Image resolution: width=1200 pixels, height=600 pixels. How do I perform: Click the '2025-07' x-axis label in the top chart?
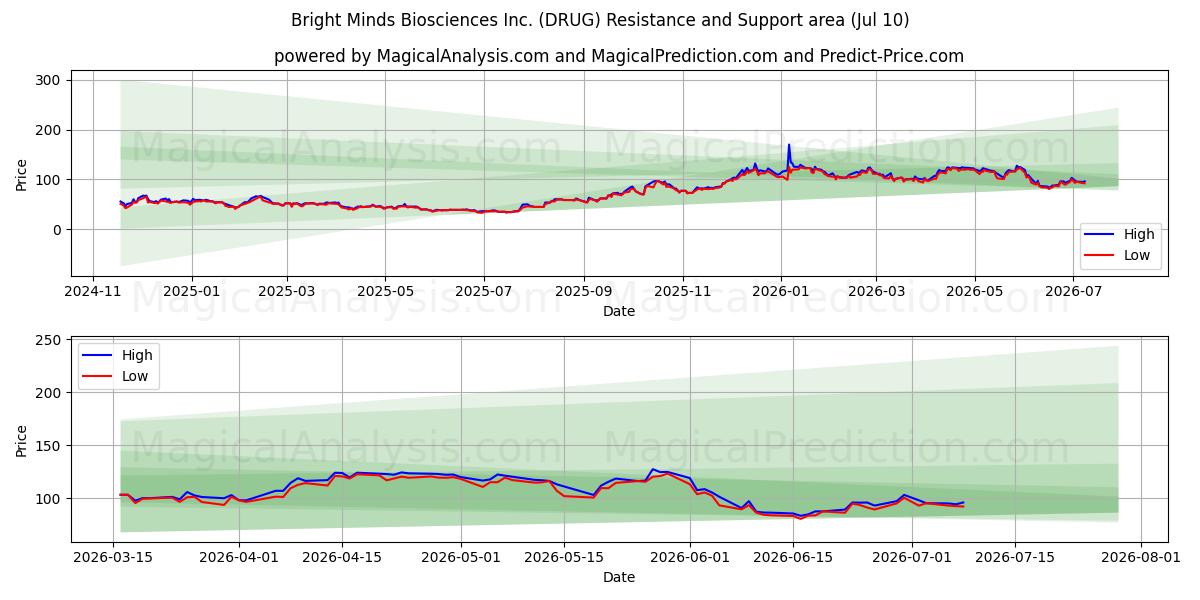[x=484, y=291]
